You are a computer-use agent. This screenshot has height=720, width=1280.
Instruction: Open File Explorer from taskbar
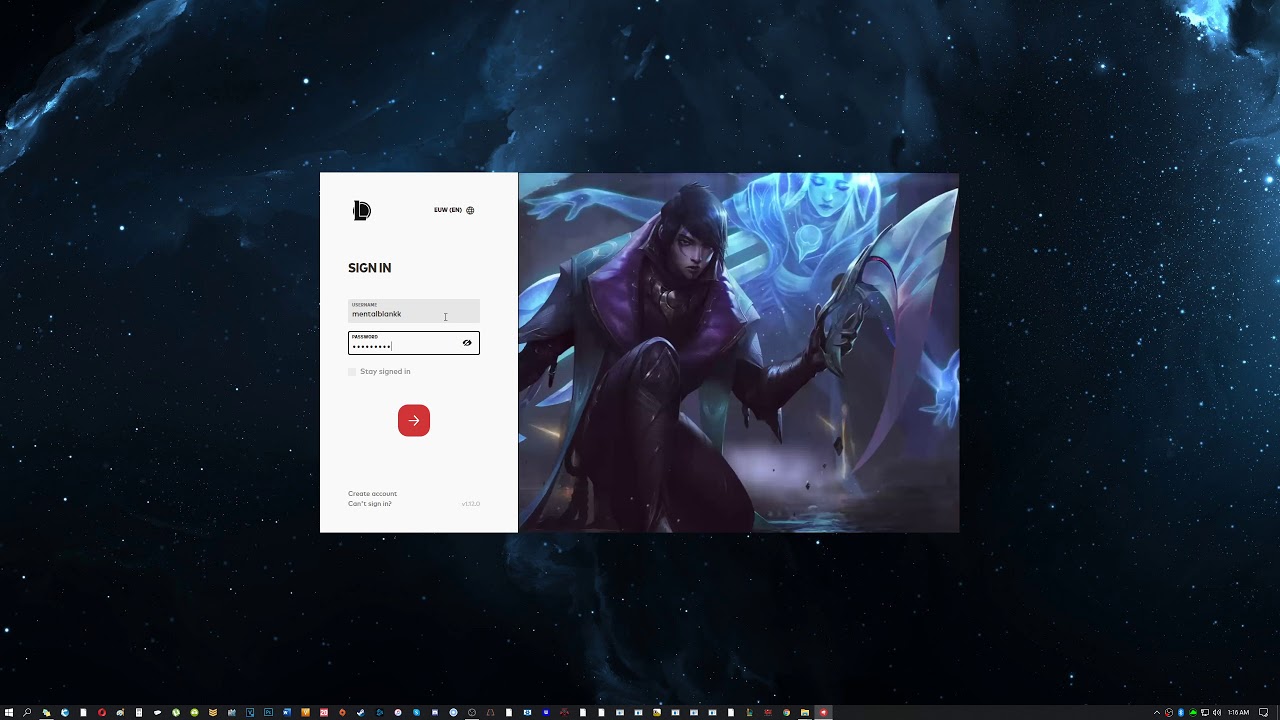(804, 712)
